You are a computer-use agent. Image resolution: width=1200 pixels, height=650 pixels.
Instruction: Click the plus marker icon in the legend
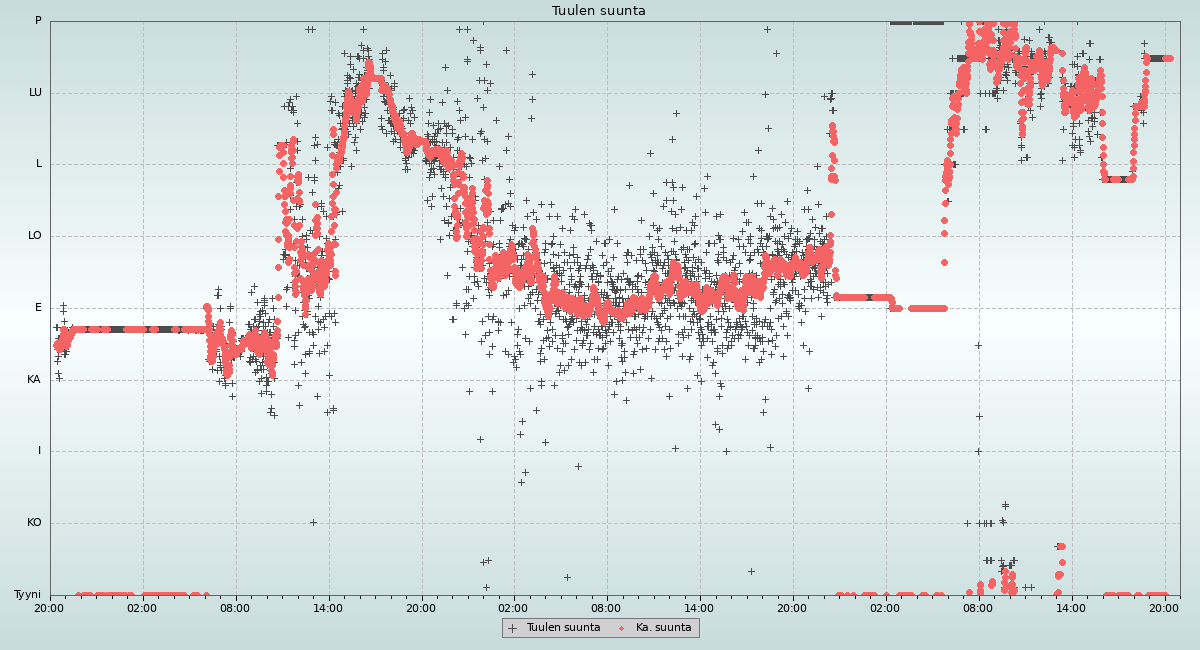click(x=513, y=628)
